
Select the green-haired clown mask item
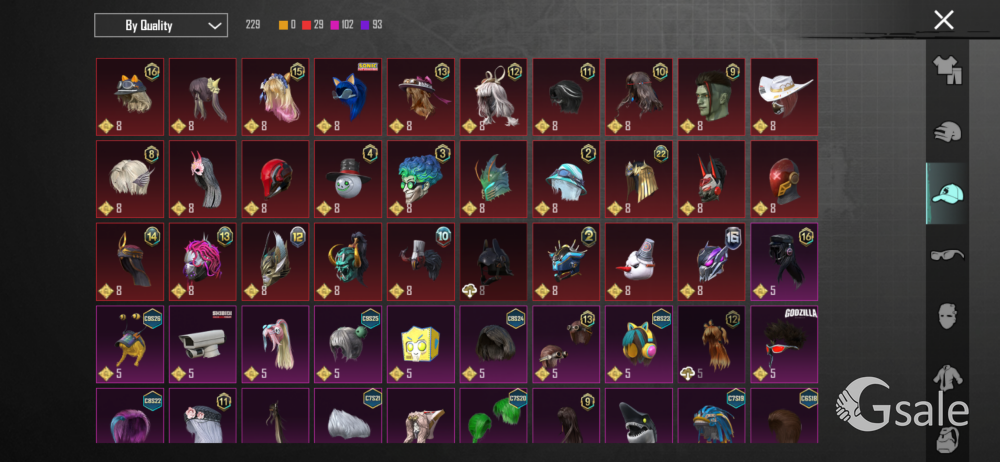(421, 179)
